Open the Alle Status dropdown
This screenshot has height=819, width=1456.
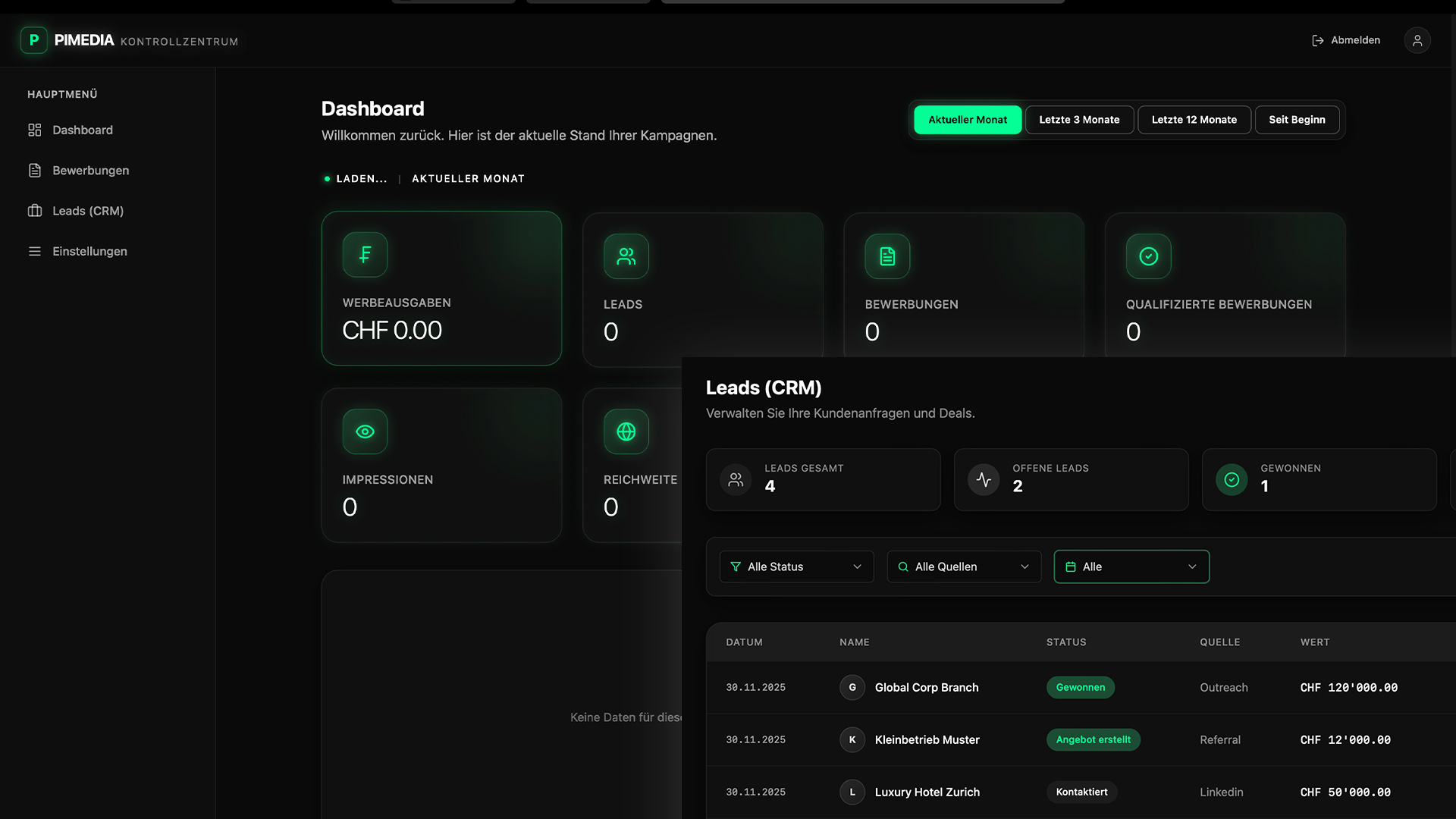point(795,566)
